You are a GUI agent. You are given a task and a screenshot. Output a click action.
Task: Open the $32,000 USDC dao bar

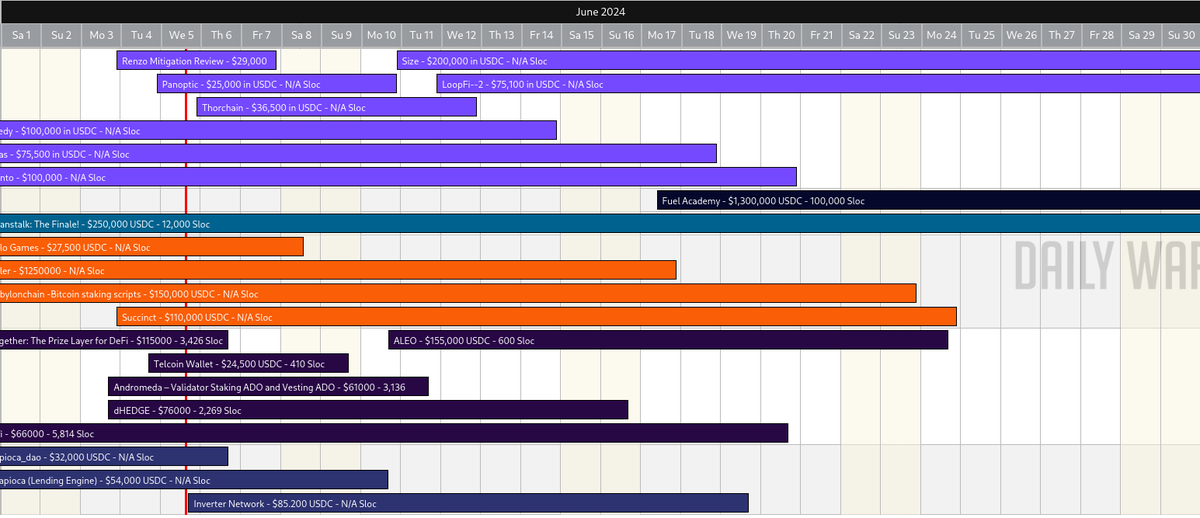(x=114, y=457)
